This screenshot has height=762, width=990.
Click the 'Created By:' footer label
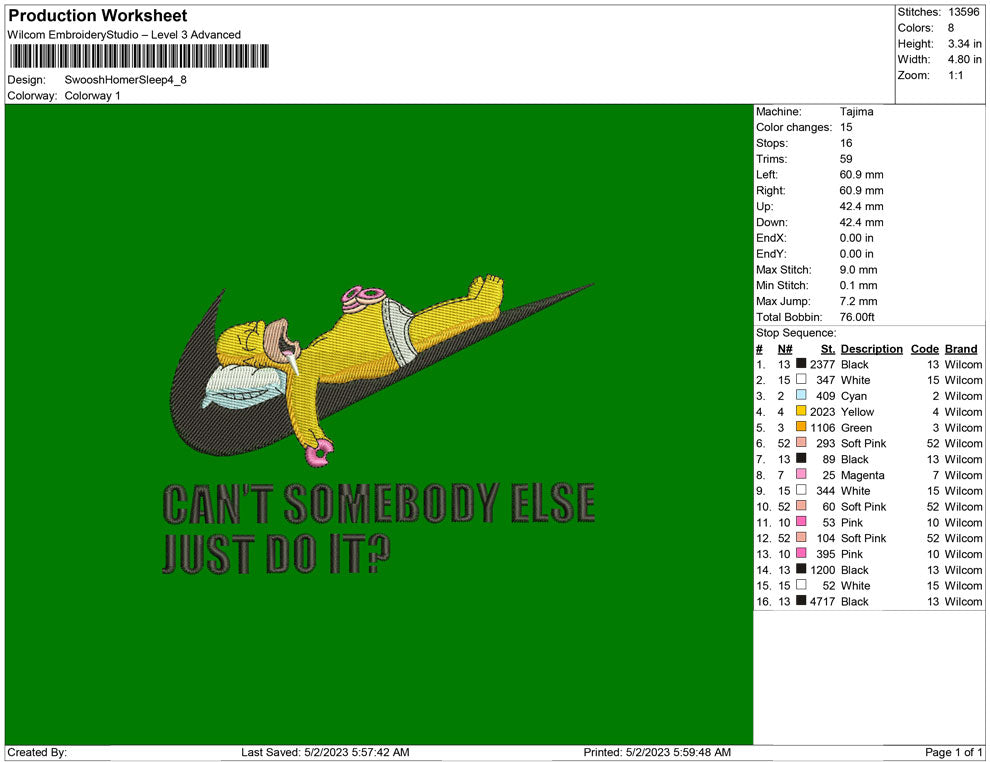(37, 752)
